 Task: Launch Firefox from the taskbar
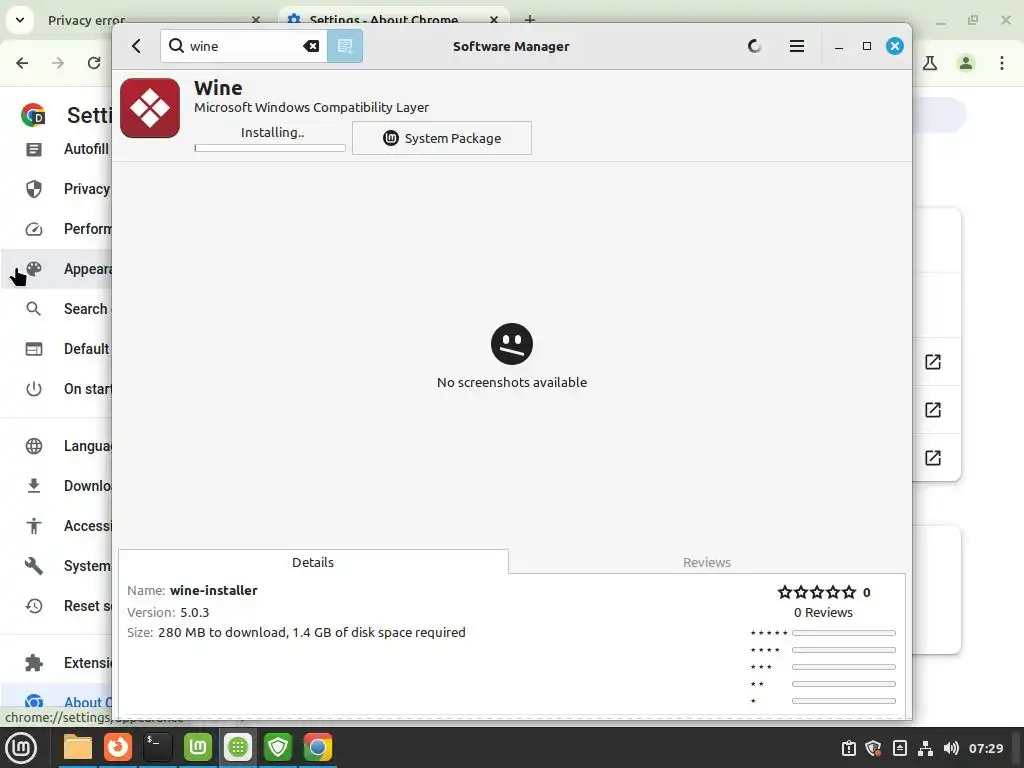[x=118, y=748]
